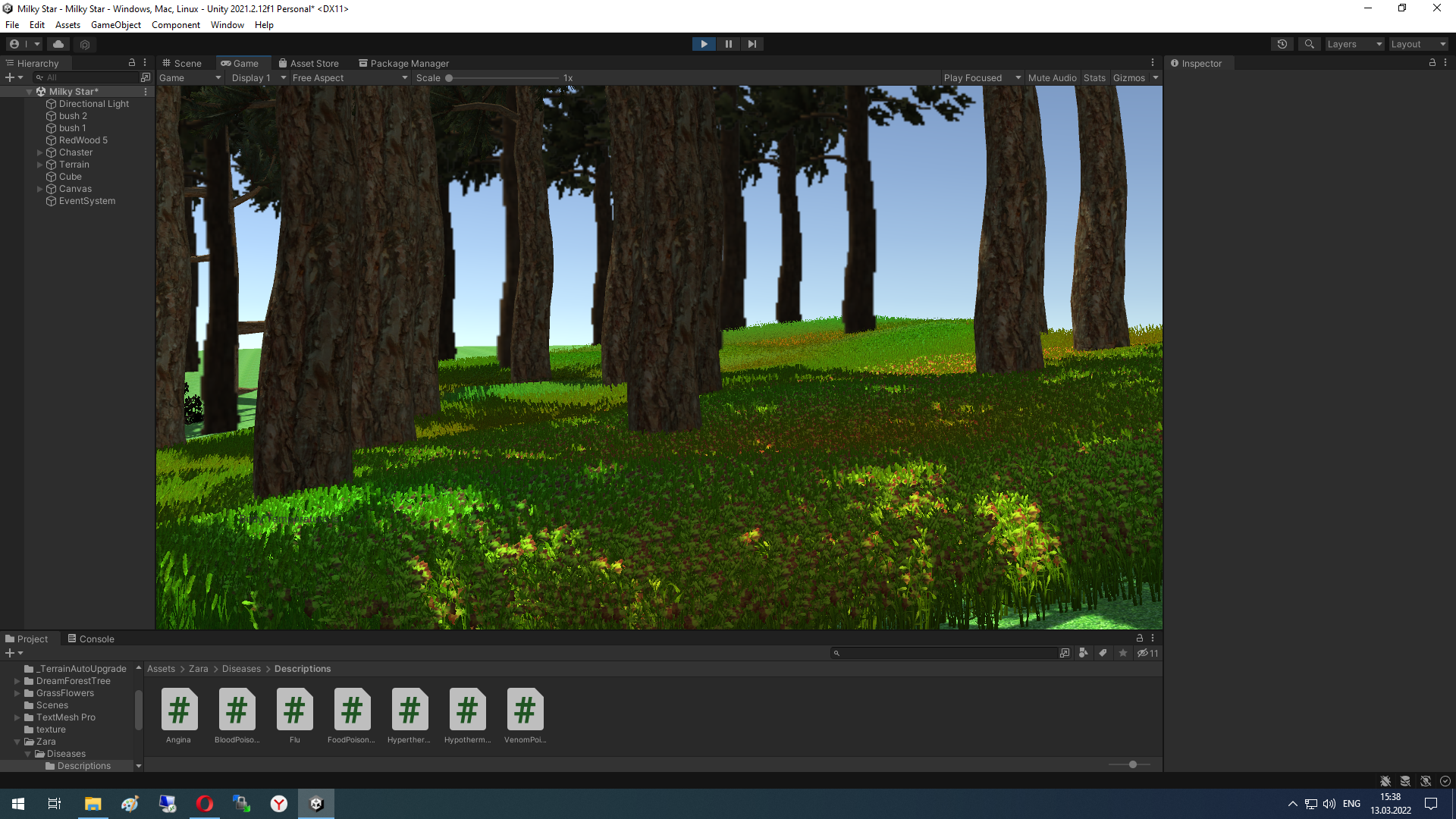Open the Gizmos dropdown arrow
Viewport: 1456px width, 819px height.
1155,78
